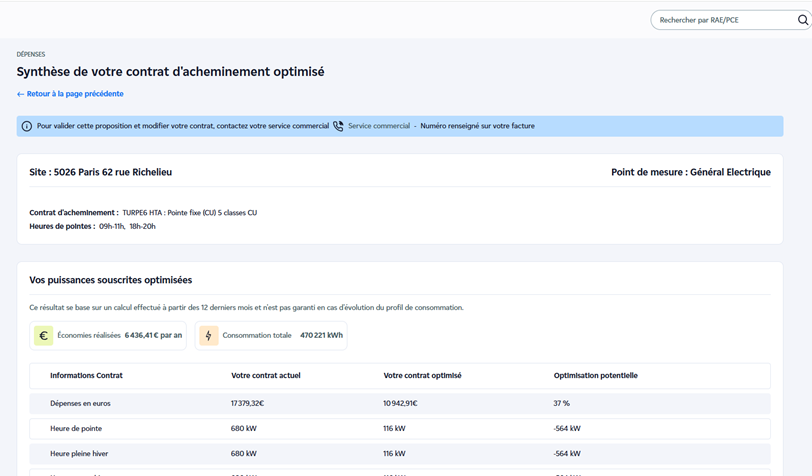Viewport: 812px width, 476px height.
Task: Click -564 kW in the Heure pleine hiver row
Action: click(x=567, y=454)
